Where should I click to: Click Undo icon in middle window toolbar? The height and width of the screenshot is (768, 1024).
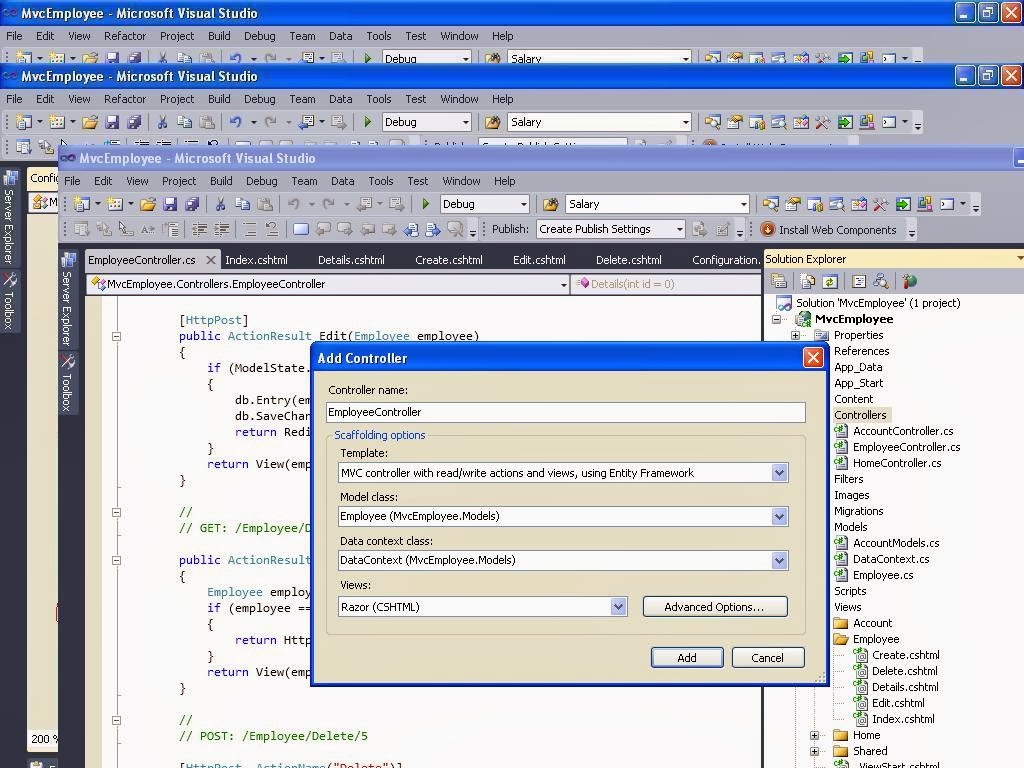[235, 122]
